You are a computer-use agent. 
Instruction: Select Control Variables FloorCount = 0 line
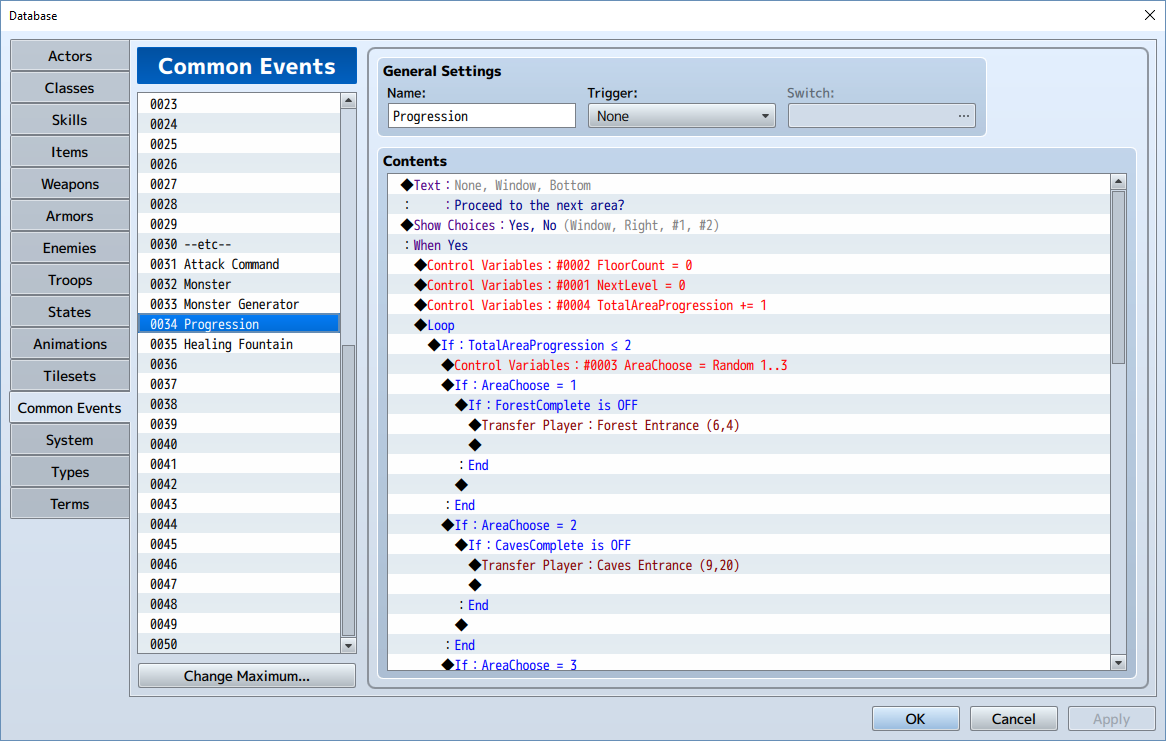coord(749,266)
